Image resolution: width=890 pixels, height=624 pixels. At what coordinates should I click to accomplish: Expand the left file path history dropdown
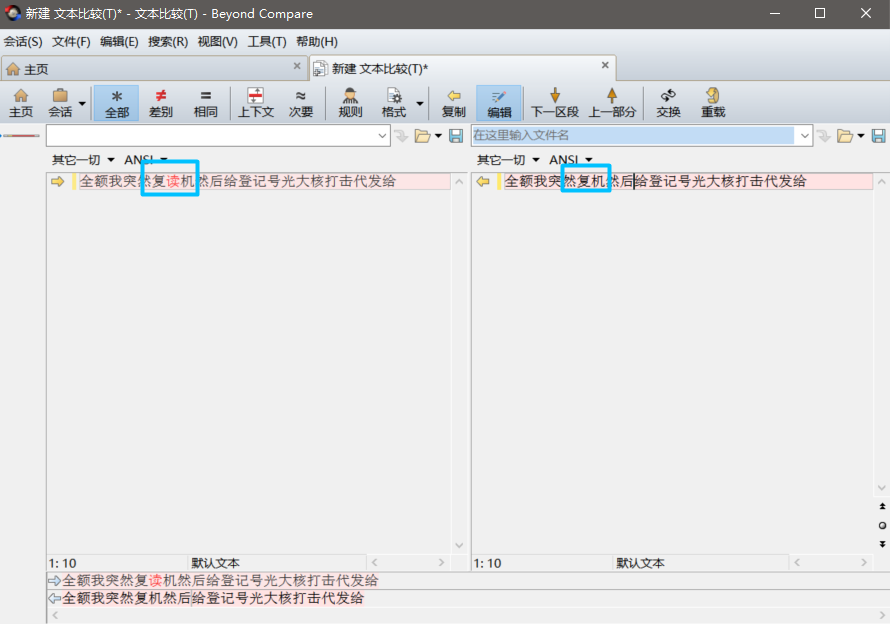click(x=382, y=136)
